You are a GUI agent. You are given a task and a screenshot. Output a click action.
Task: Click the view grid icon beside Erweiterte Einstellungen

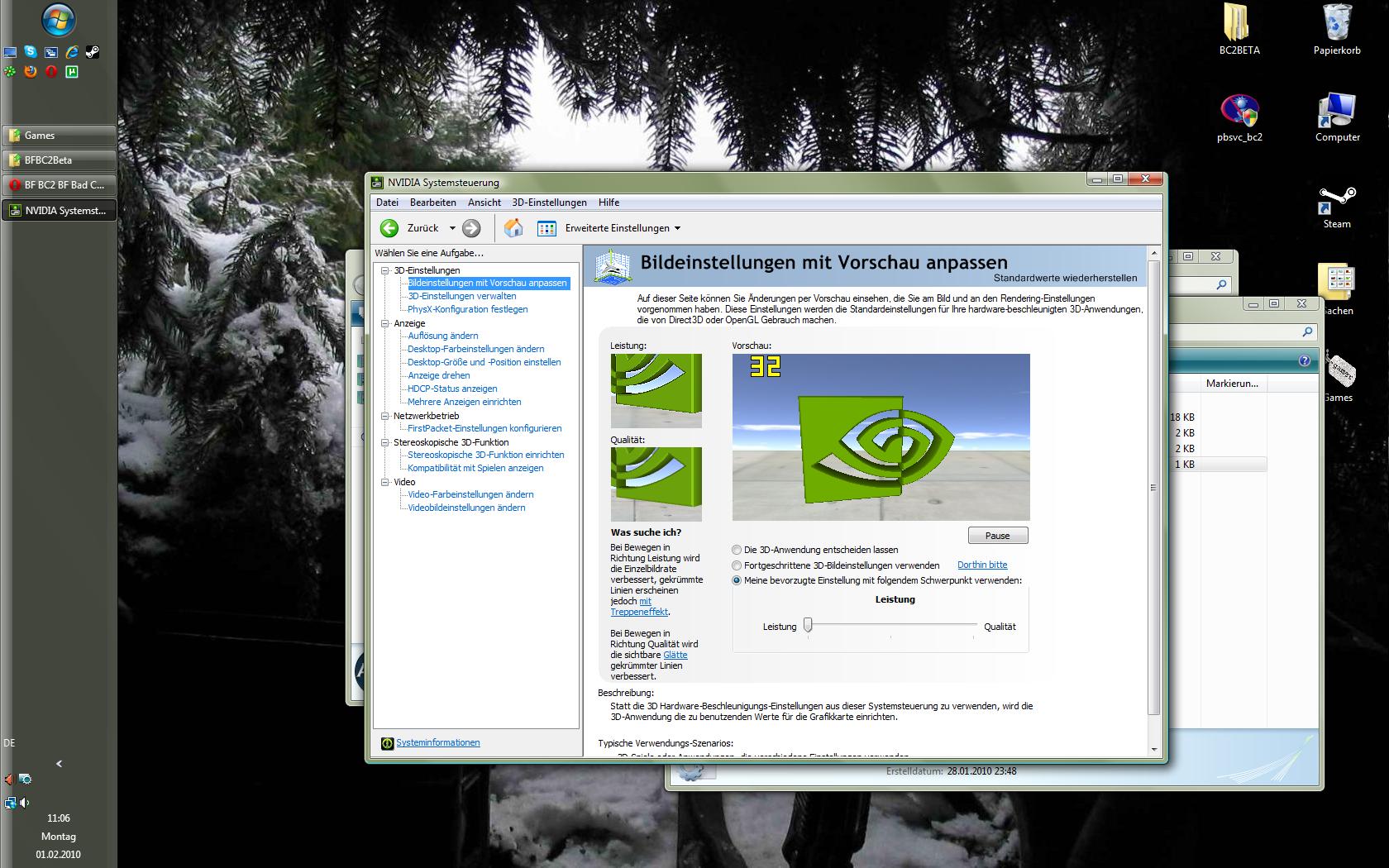(547, 228)
